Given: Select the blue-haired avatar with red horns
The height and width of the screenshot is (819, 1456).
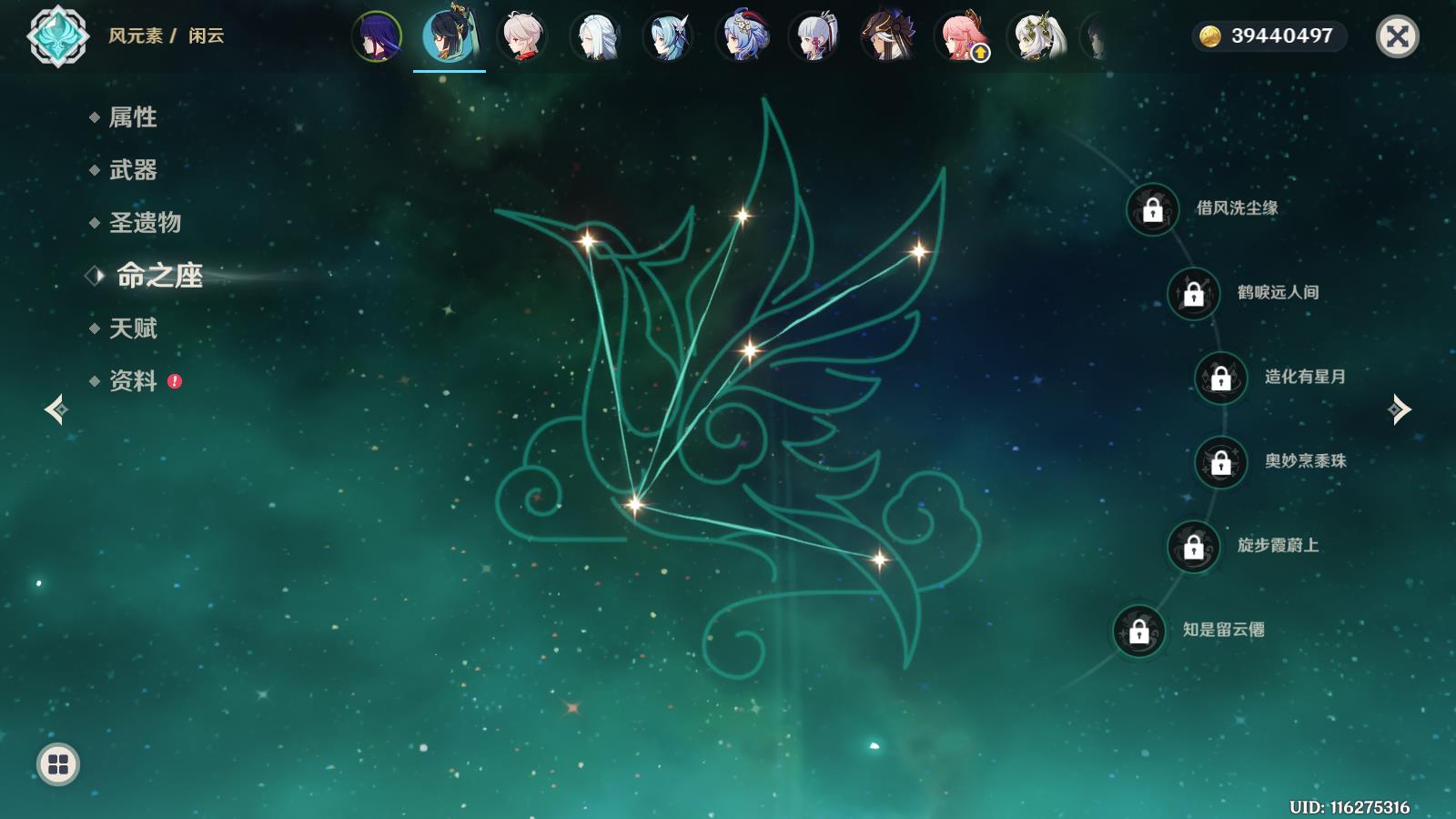Looking at the screenshot, I should coord(742,36).
